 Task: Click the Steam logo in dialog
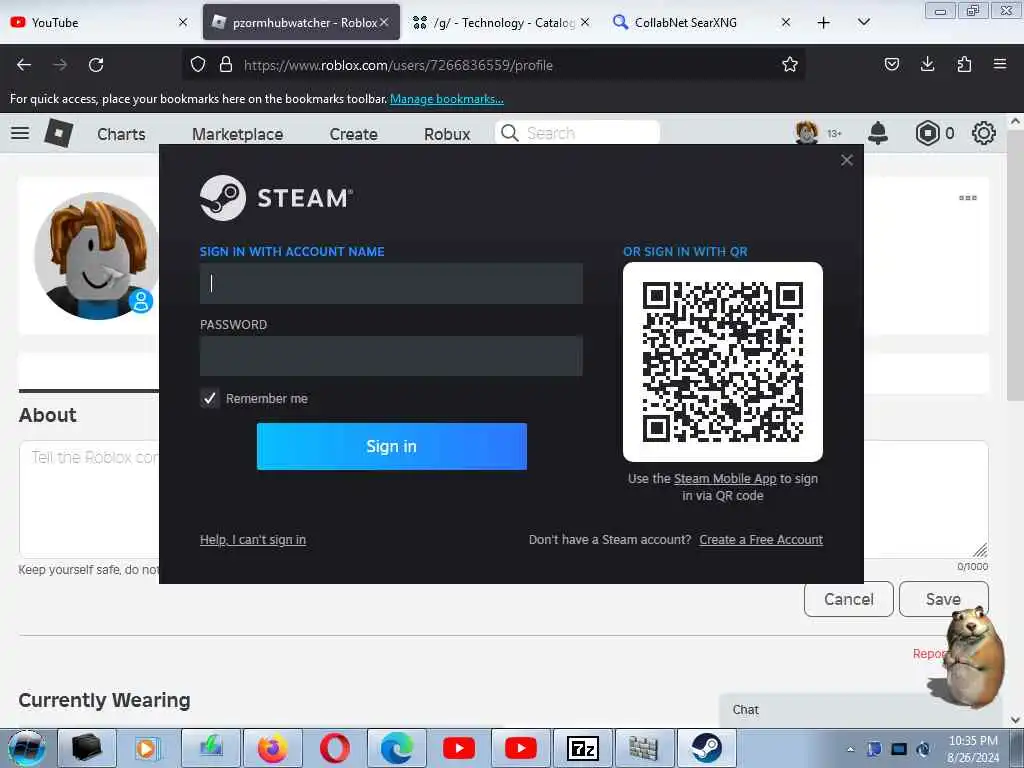tap(277, 198)
